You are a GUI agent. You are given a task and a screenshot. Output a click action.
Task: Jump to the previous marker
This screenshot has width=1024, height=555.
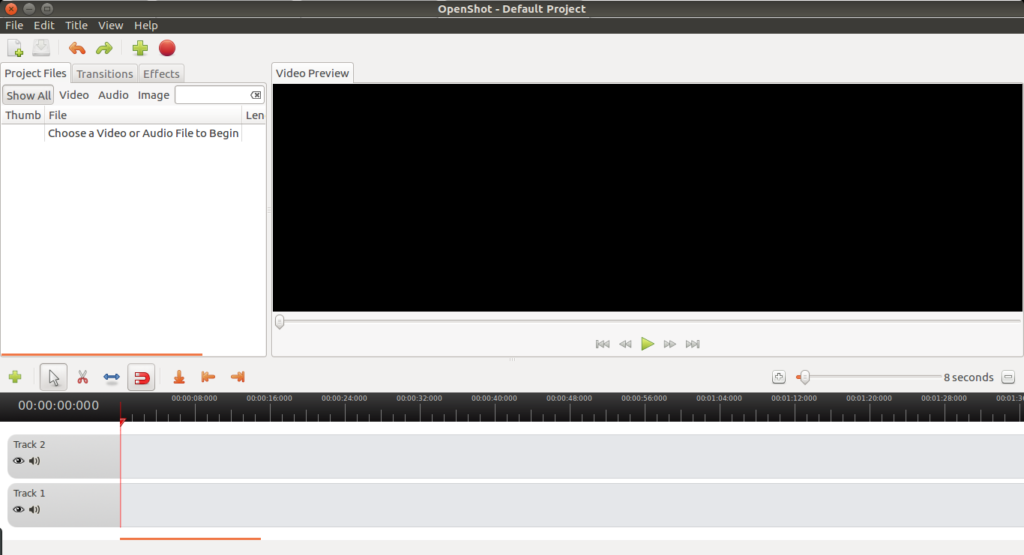(208, 377)
